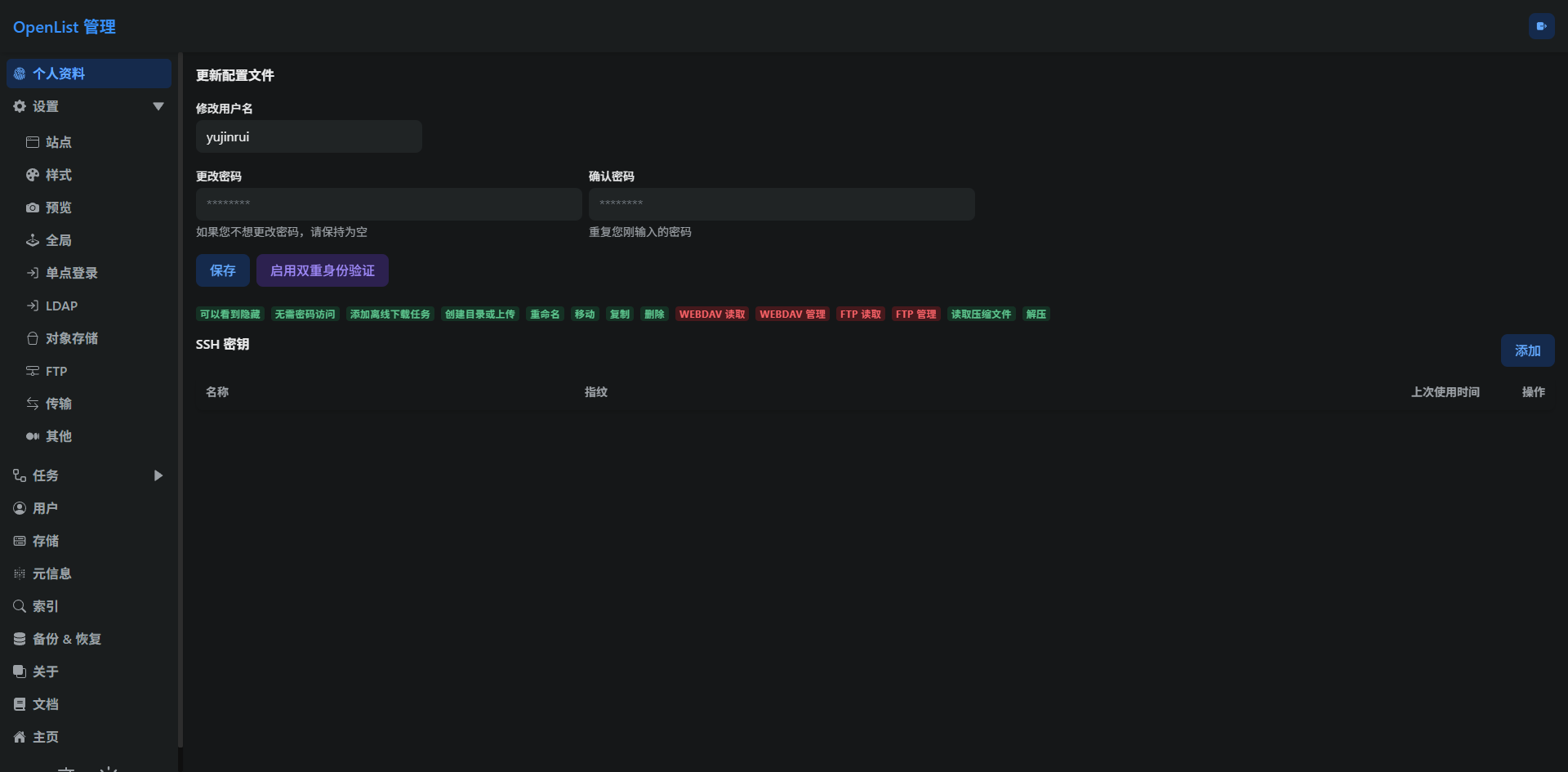1568x772 pixels.
Task: Open the 索引 search index icon
Action: (x=20, y=606)
